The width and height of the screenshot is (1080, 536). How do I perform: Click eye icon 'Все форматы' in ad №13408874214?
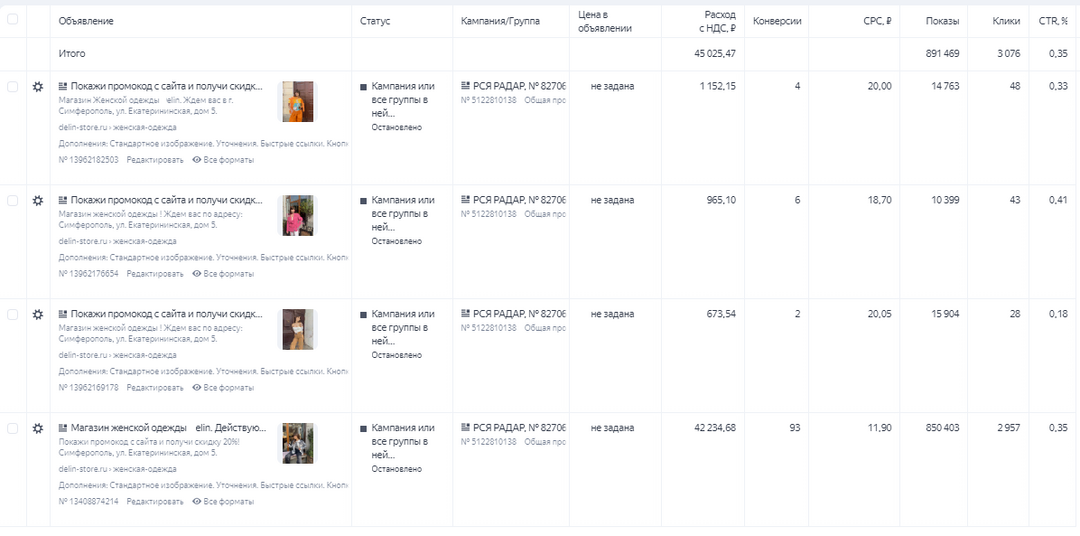point(197,501)
